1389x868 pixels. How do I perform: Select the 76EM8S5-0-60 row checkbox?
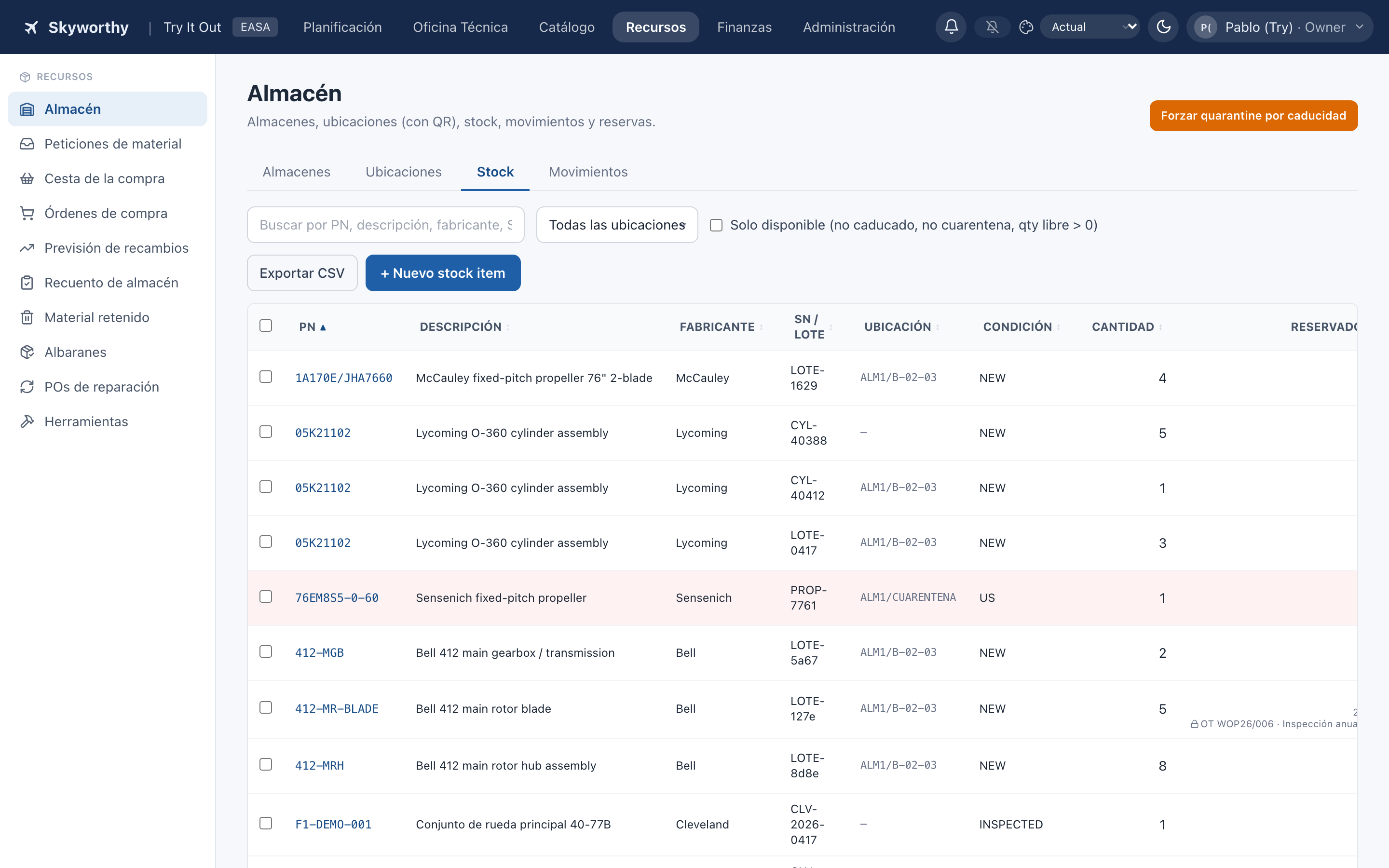click(266, 597)
